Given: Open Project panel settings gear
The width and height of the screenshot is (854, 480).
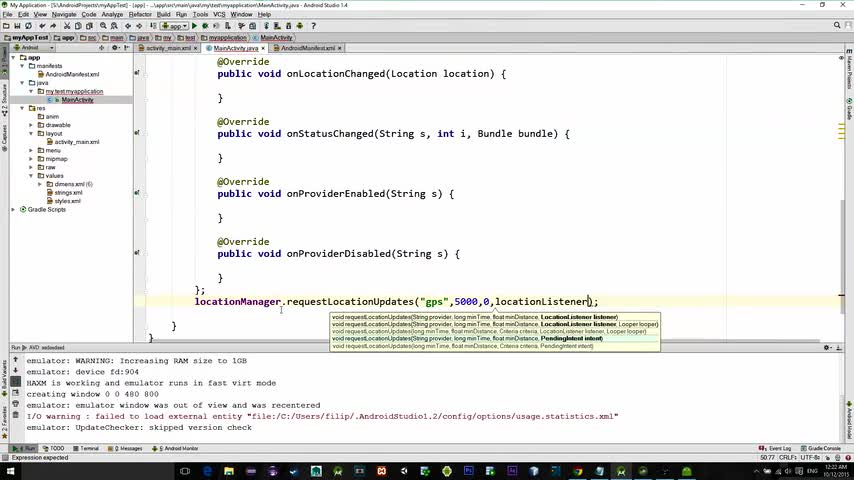Looking at the screenshot, I should [x=115, y=48].
